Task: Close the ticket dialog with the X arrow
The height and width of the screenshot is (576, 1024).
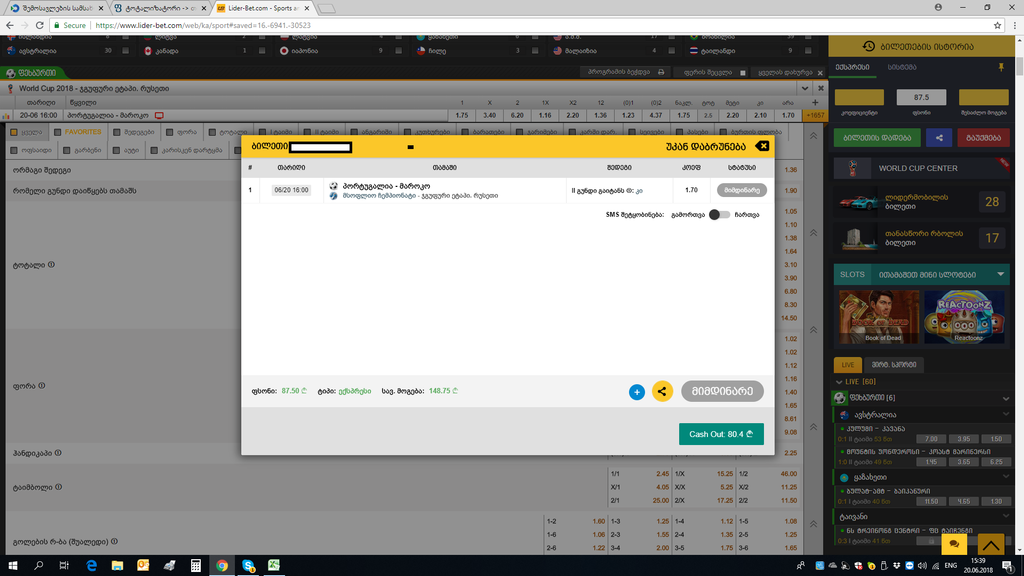Action: [762, 146]
